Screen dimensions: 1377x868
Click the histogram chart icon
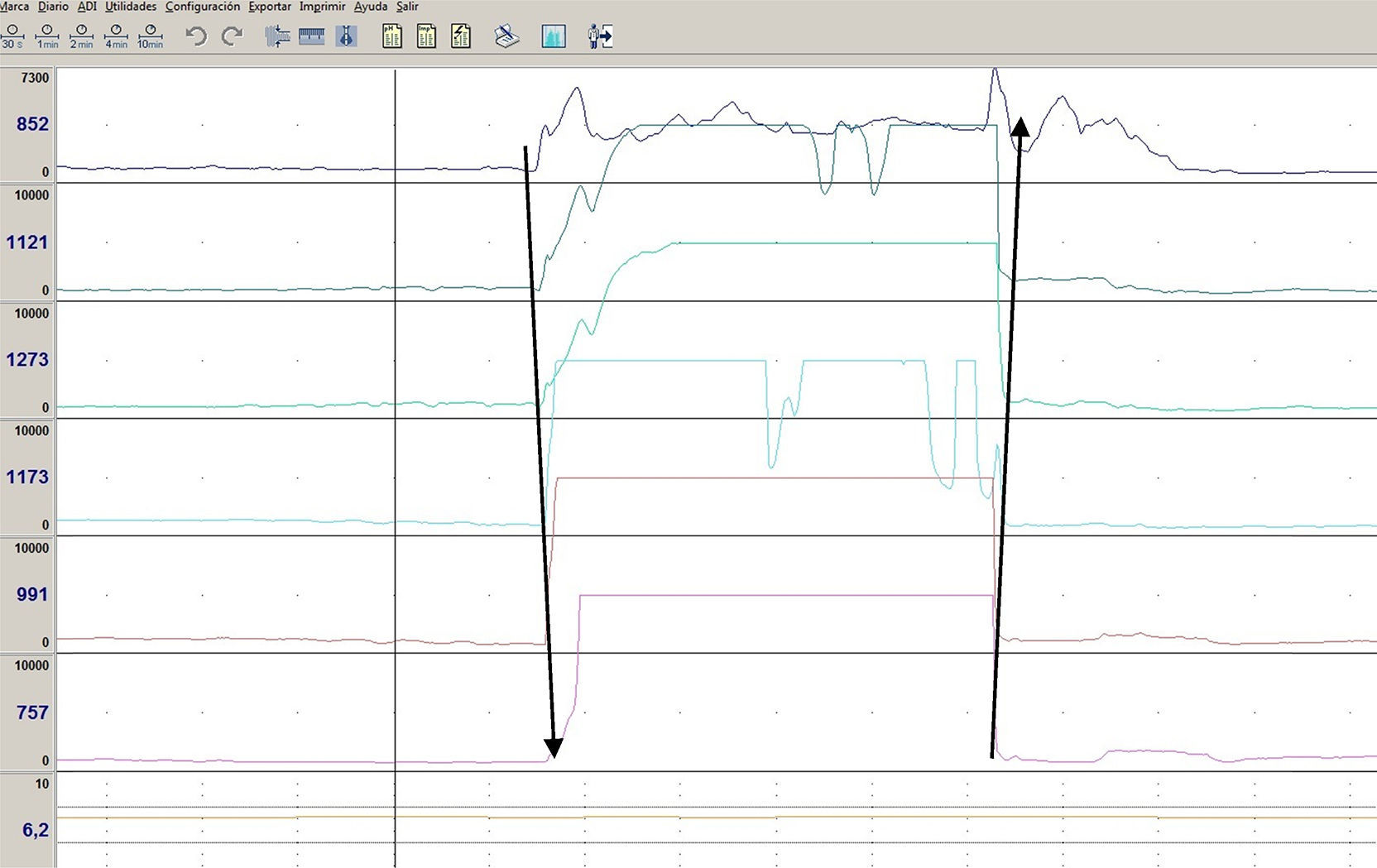coord(554,36)
